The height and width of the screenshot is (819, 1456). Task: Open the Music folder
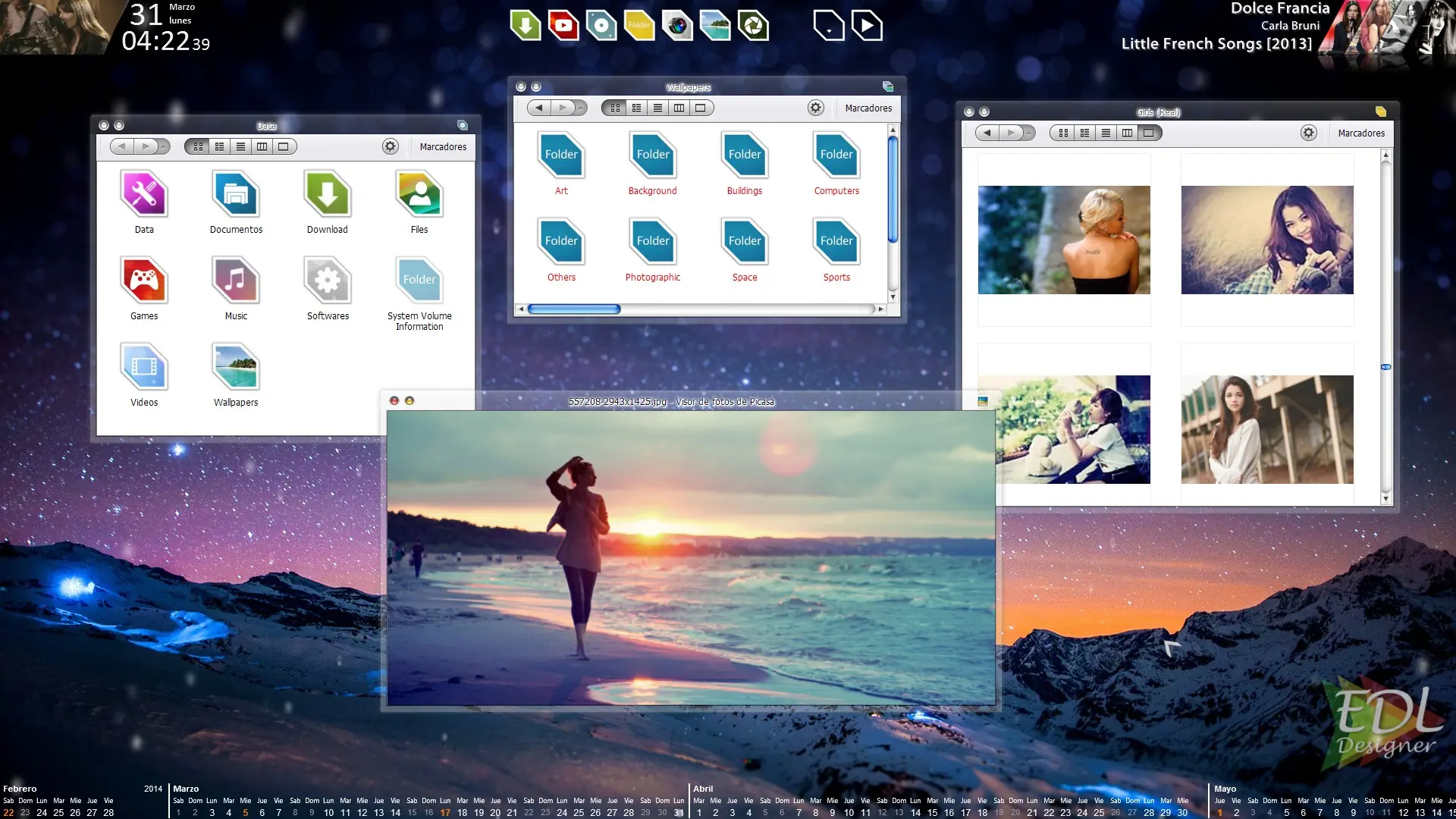point(236,281)
